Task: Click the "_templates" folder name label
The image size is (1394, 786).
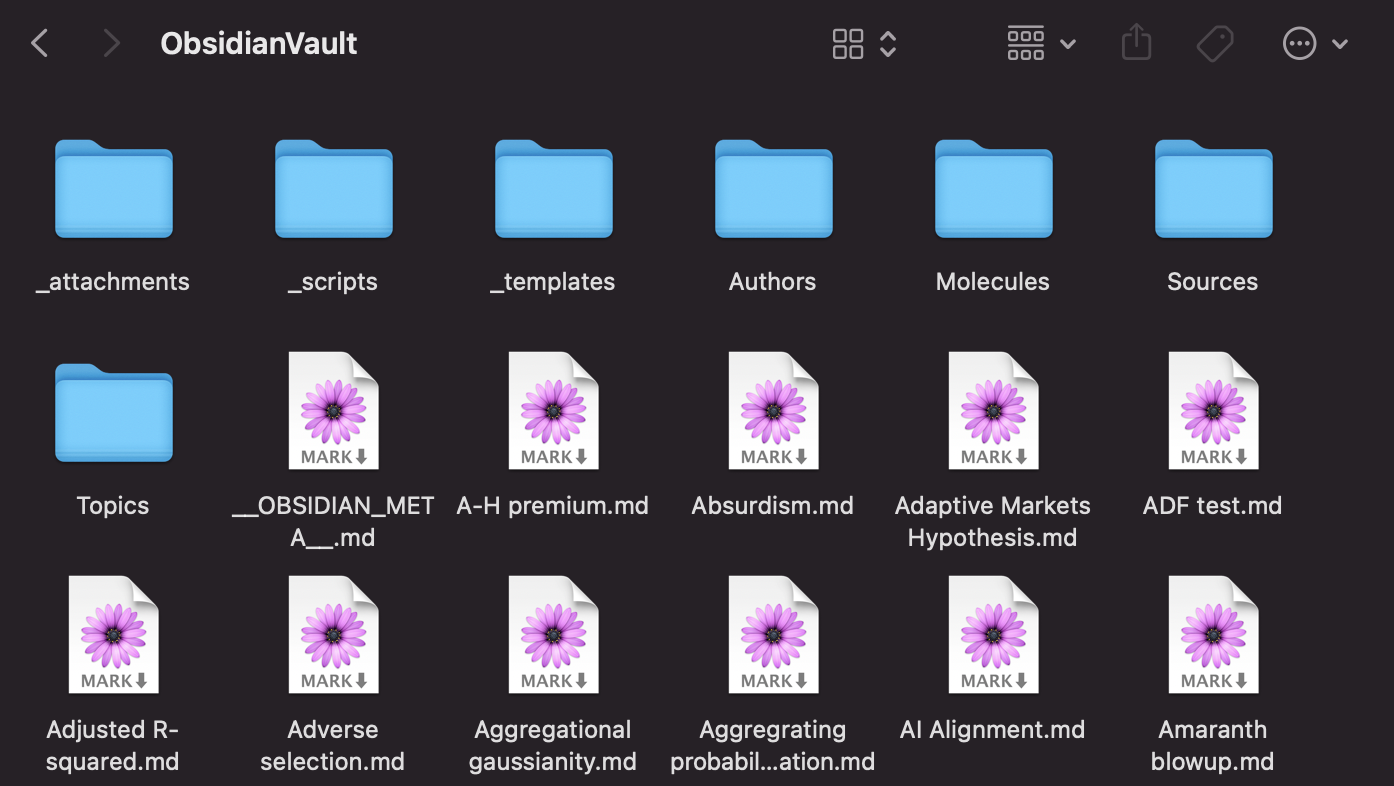Action: tap(553, 282)
